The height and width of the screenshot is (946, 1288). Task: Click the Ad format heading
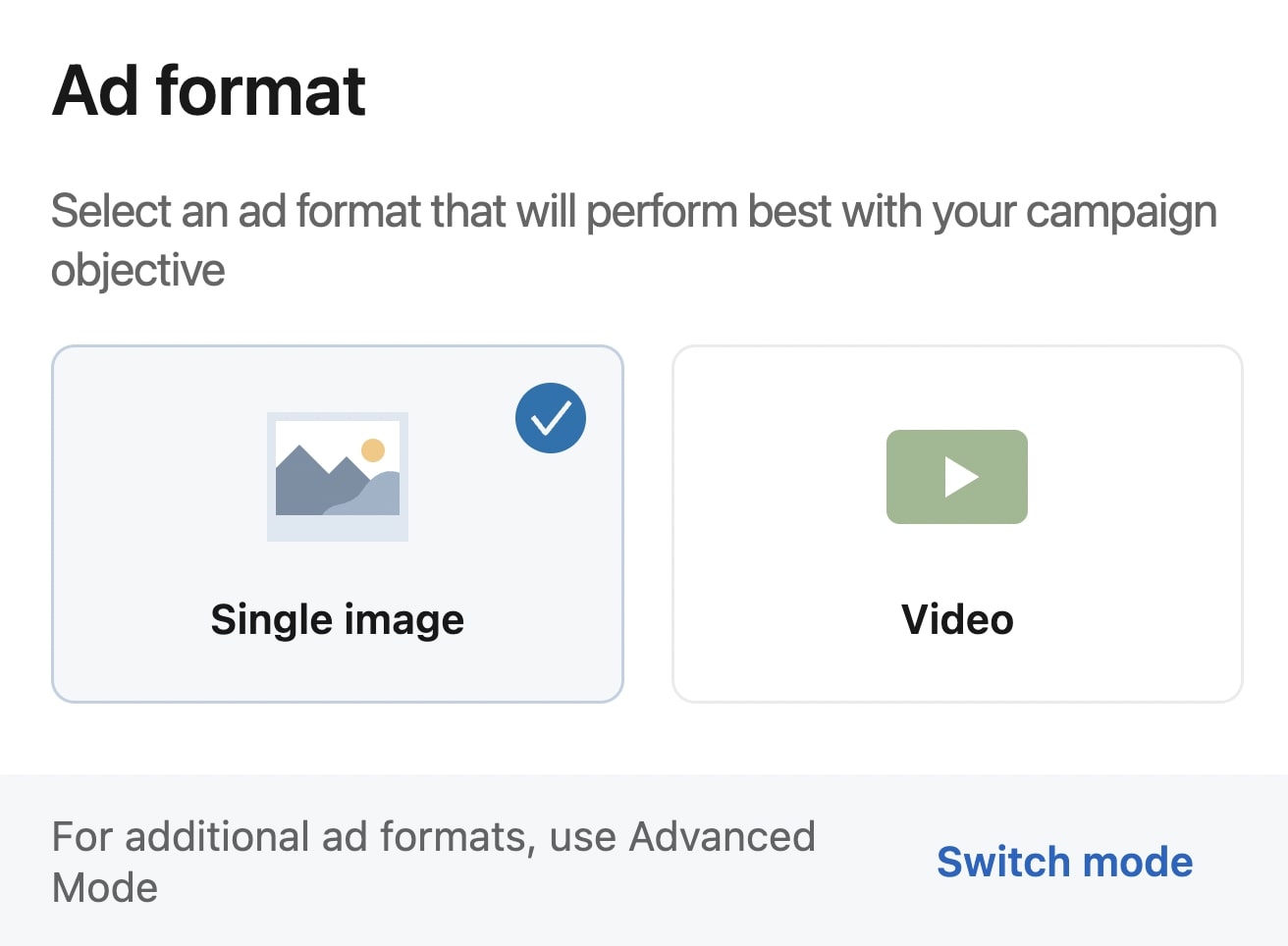tap(208, 89)
